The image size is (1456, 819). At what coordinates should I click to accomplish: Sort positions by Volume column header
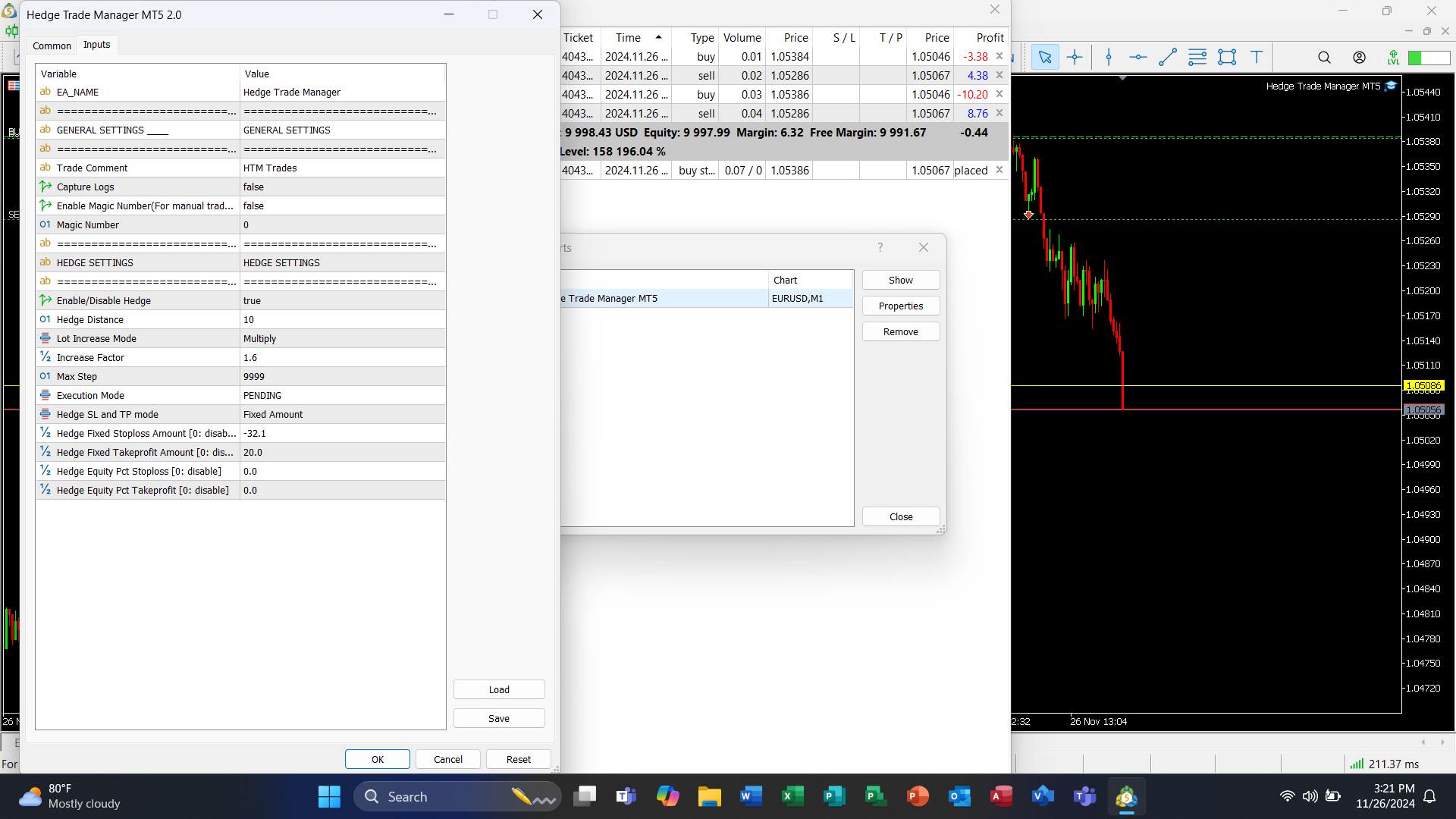742,37
